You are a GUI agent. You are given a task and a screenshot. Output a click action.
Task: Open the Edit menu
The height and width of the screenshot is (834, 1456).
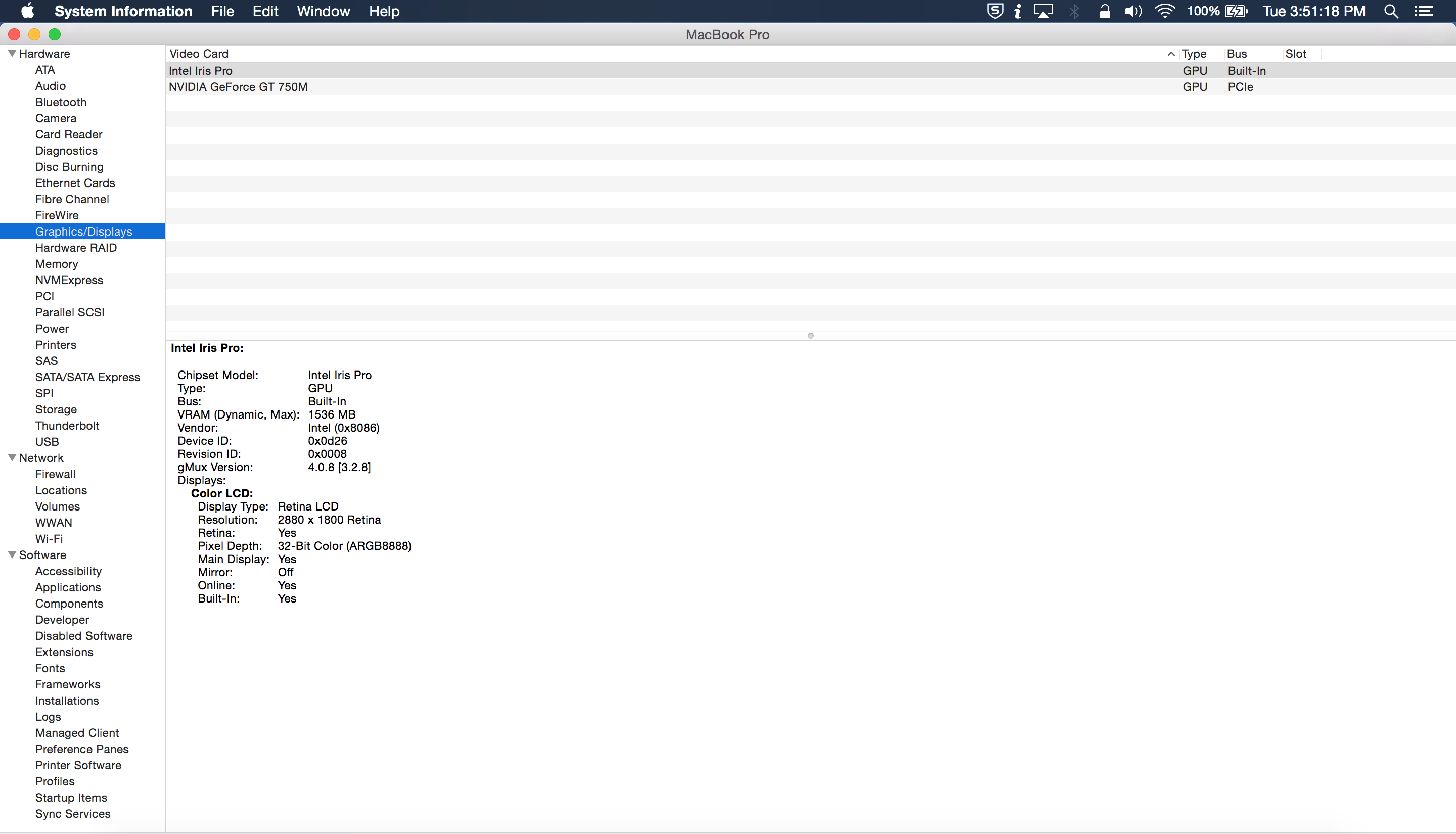(265, 11)
